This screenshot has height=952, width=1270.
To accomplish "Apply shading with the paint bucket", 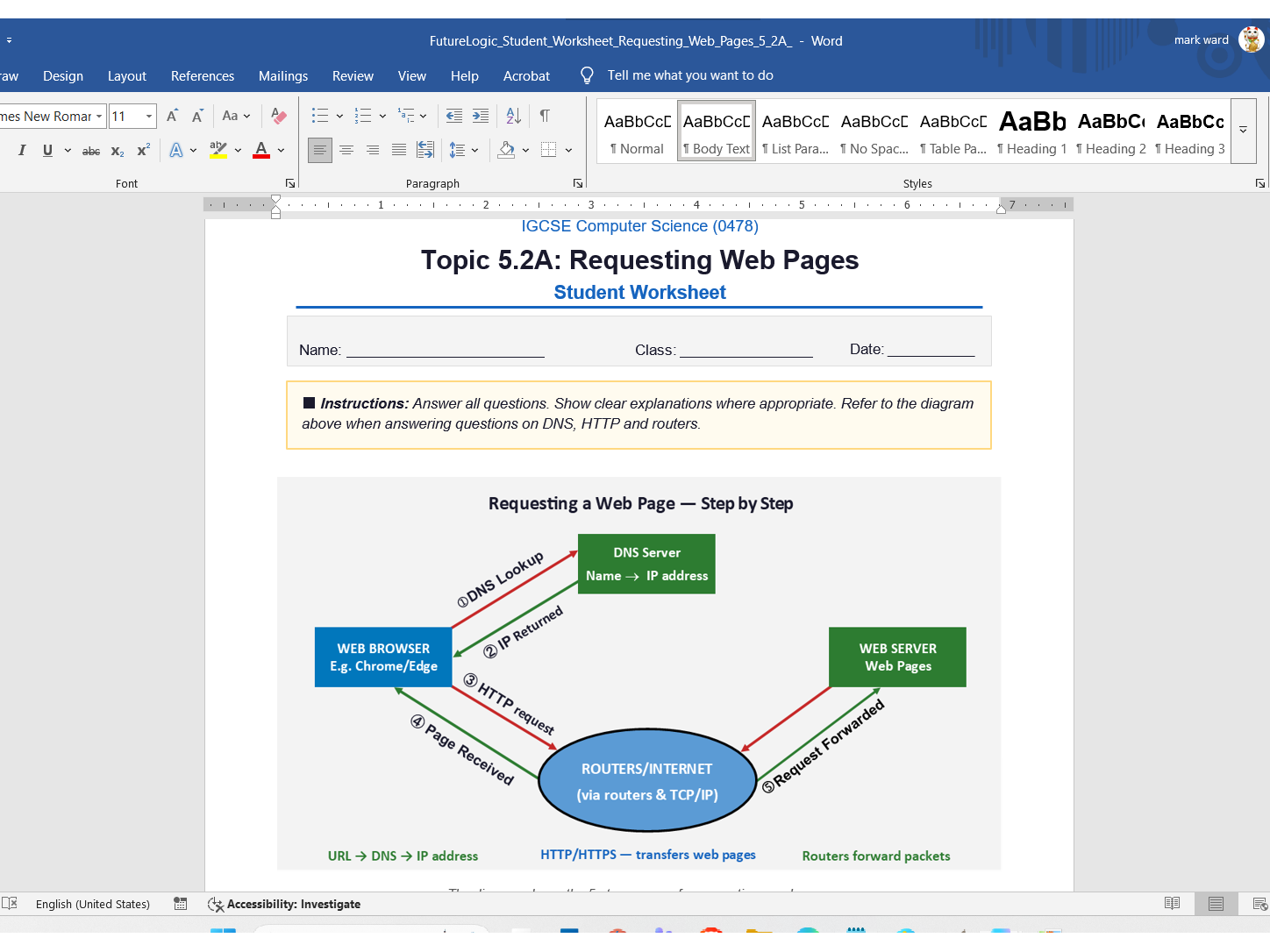I will (506, 150).
